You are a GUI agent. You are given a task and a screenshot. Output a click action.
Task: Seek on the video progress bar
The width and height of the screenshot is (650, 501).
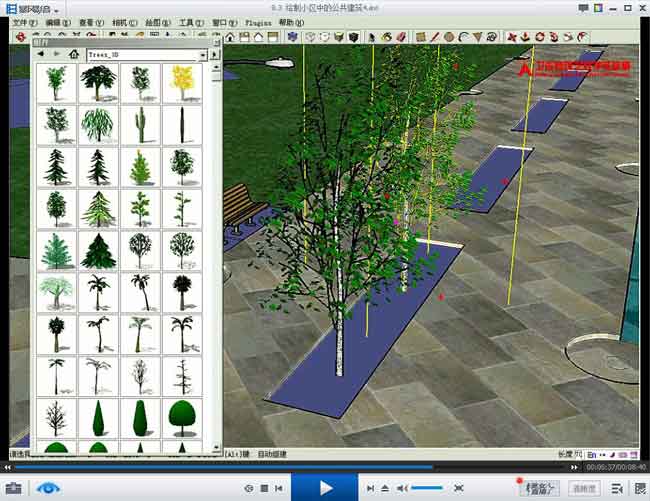[x=290, y=467]
